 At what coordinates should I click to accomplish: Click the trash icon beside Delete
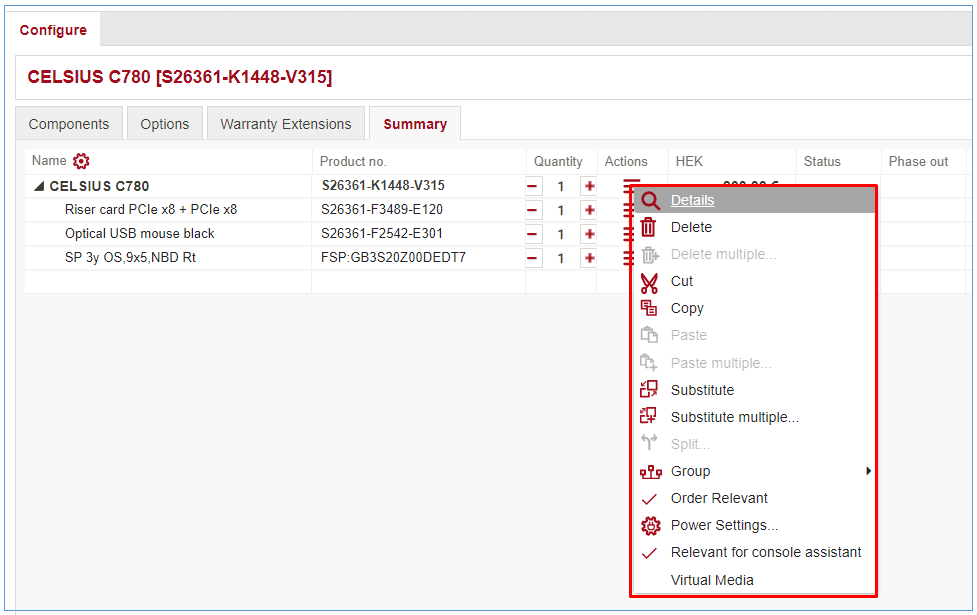(649, 227)
